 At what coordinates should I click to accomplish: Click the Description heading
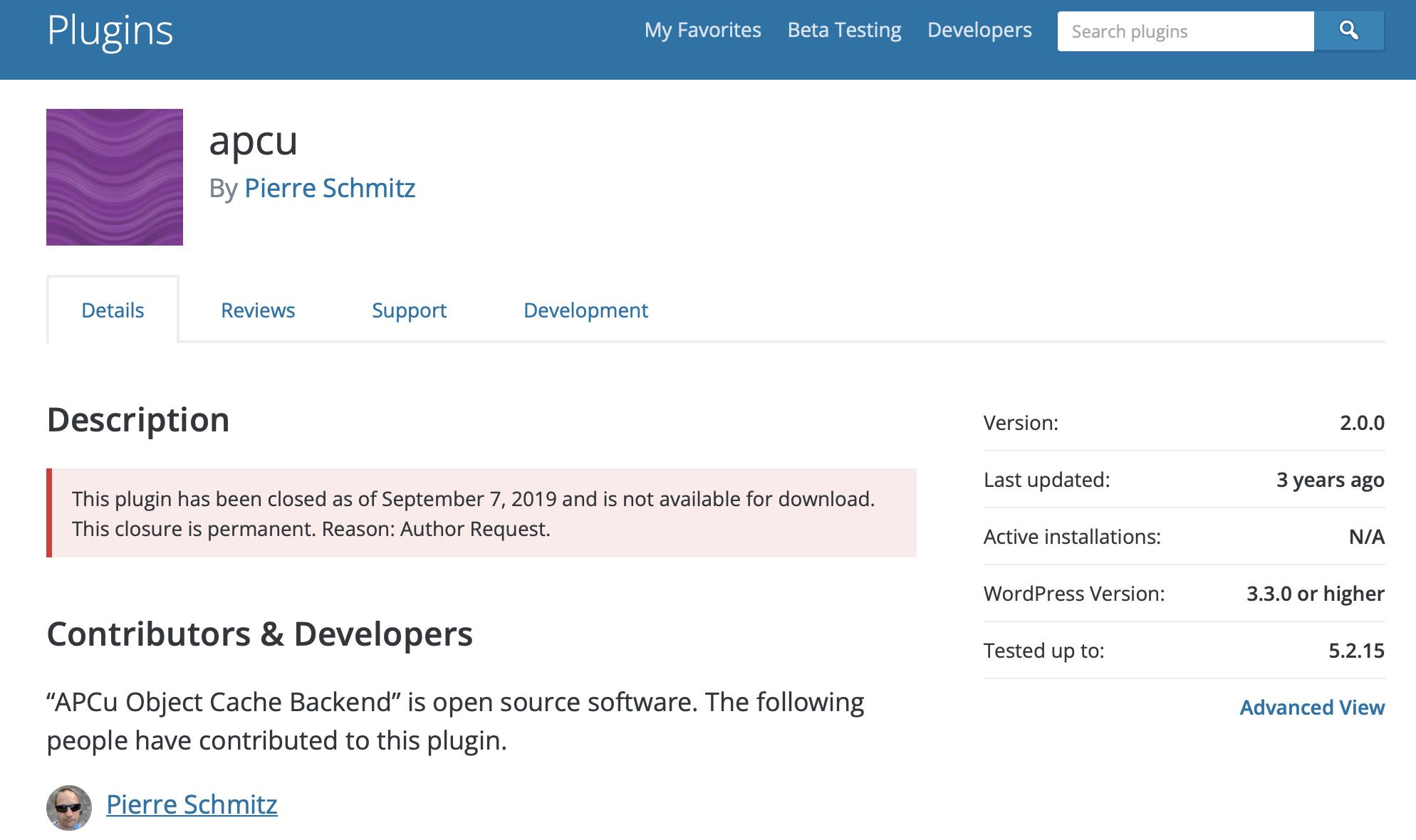(138, 419)
